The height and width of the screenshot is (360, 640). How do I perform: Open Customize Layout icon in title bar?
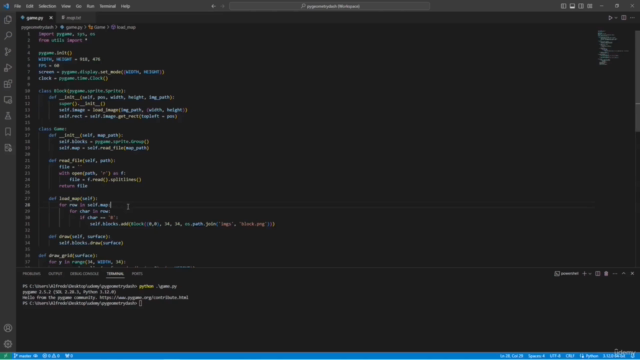[590, 6]
